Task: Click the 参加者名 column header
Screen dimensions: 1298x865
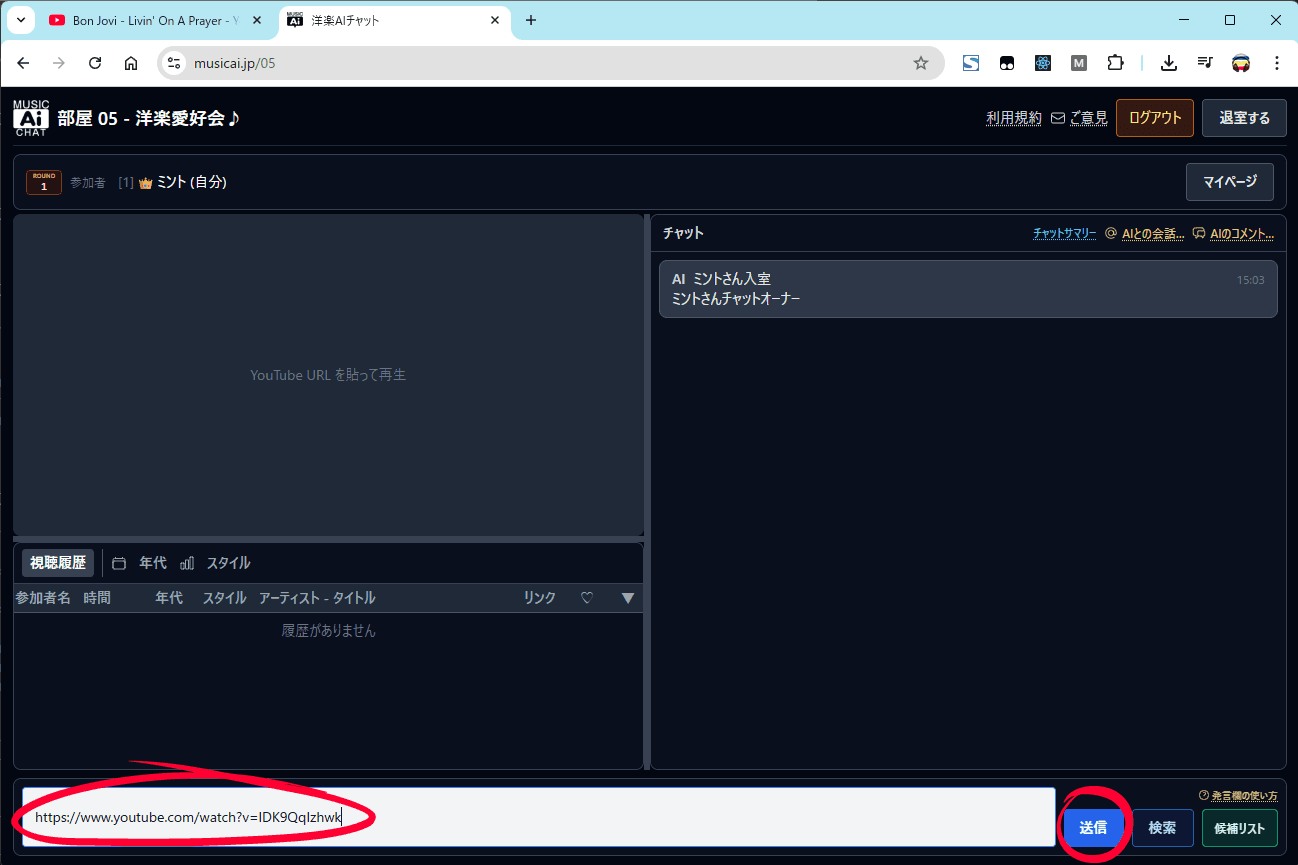Action: [43, 598]
